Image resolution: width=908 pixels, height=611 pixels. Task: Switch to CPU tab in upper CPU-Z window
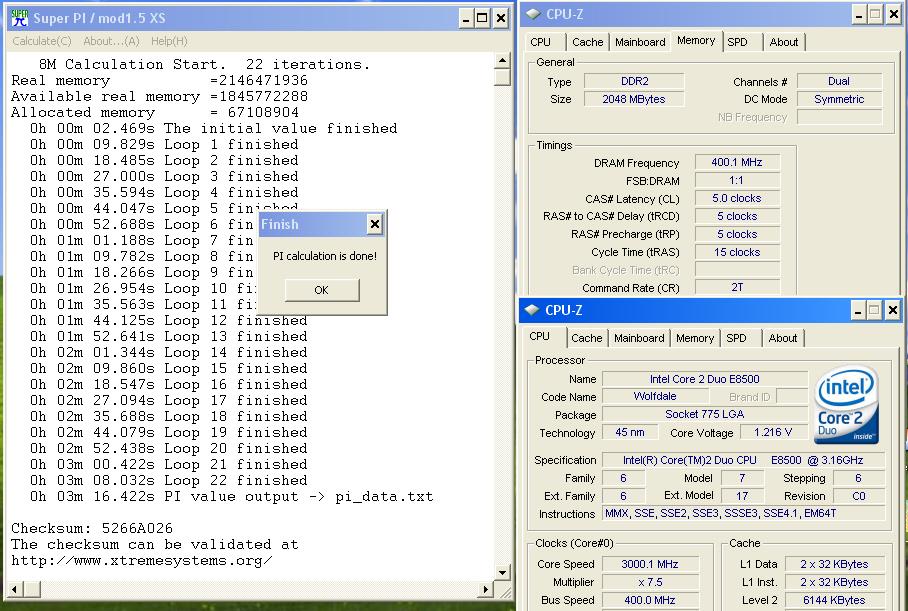540,42
